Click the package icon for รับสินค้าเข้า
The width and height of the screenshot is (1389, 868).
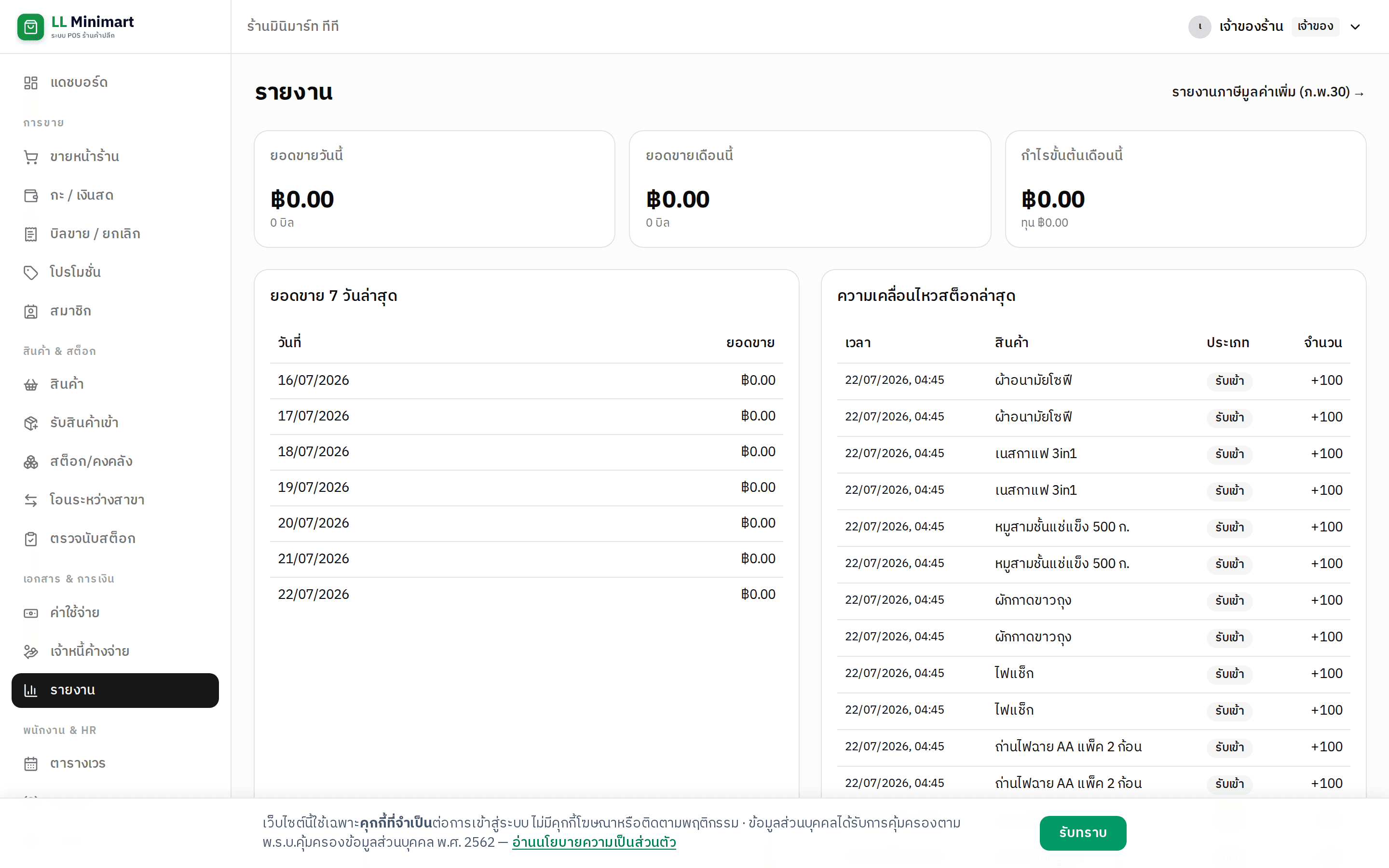pos(31,423)
